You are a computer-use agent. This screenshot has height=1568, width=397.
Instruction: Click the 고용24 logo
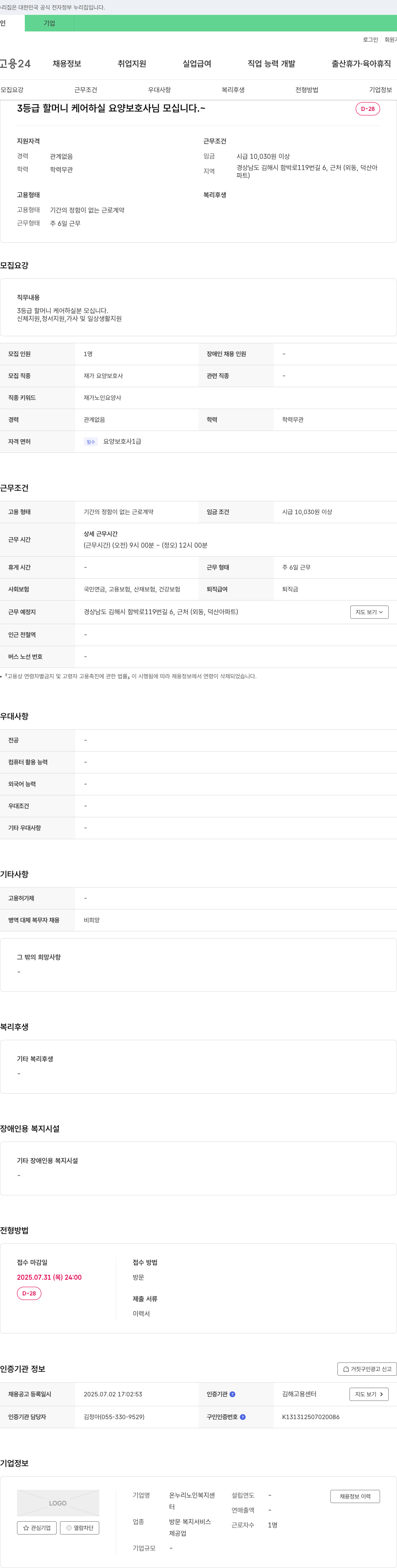[x=15, y=63]
